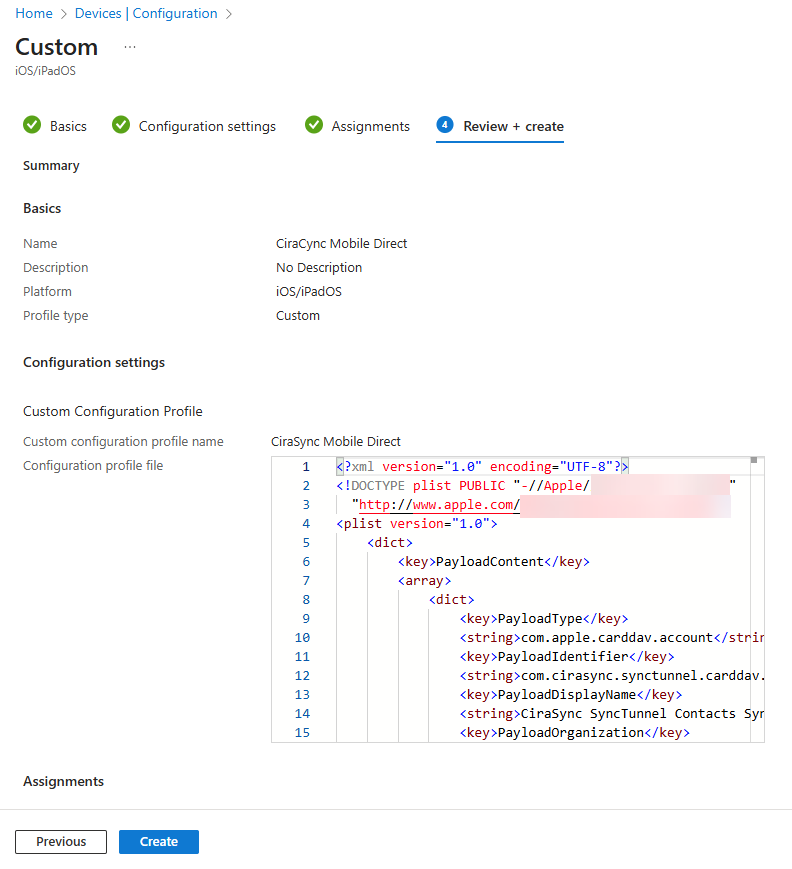Open the ellipsis menu beside Custom title
The height and width of the screenshot is (869, 792).
(x=130, y=47)
